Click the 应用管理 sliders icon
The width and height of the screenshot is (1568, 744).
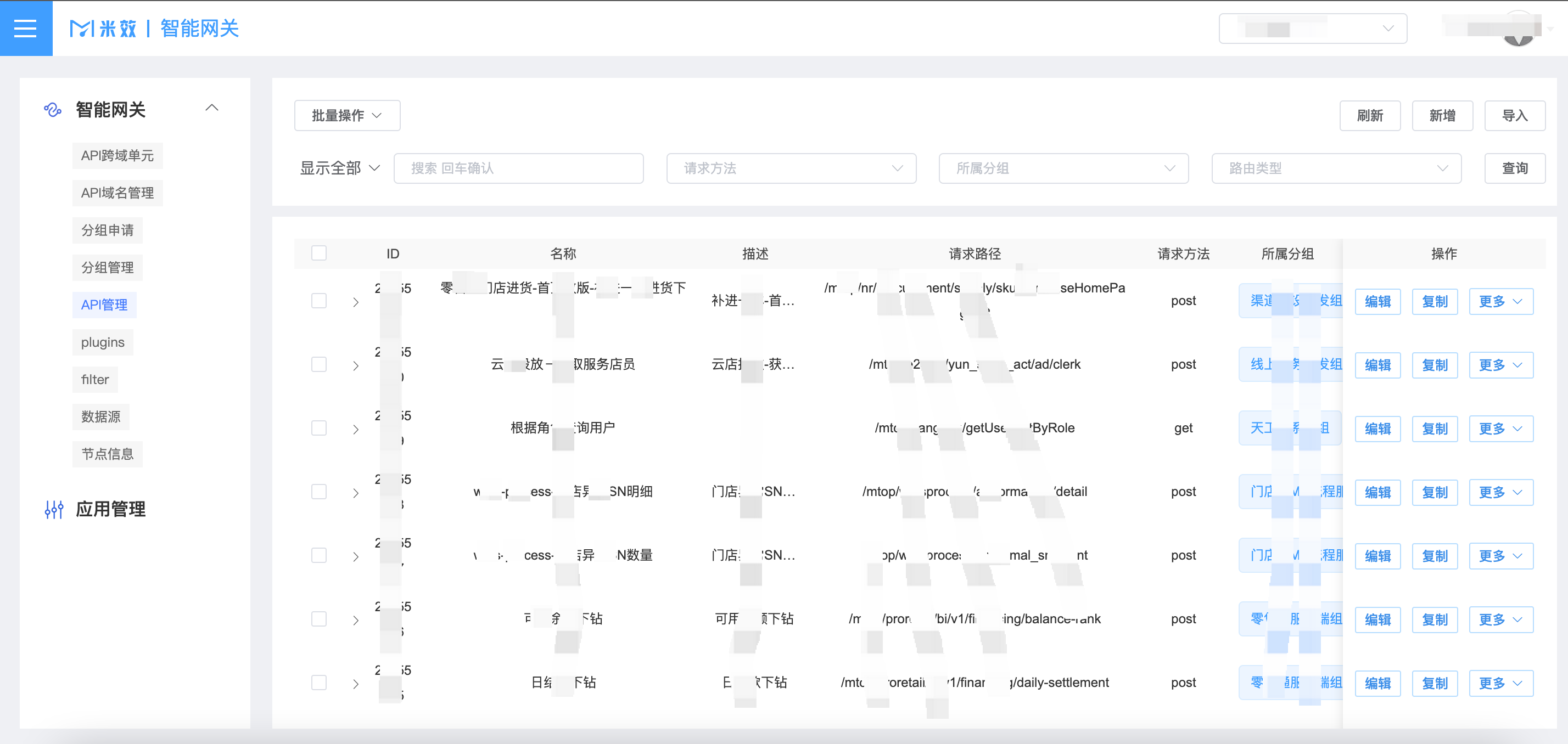point(54,509)
